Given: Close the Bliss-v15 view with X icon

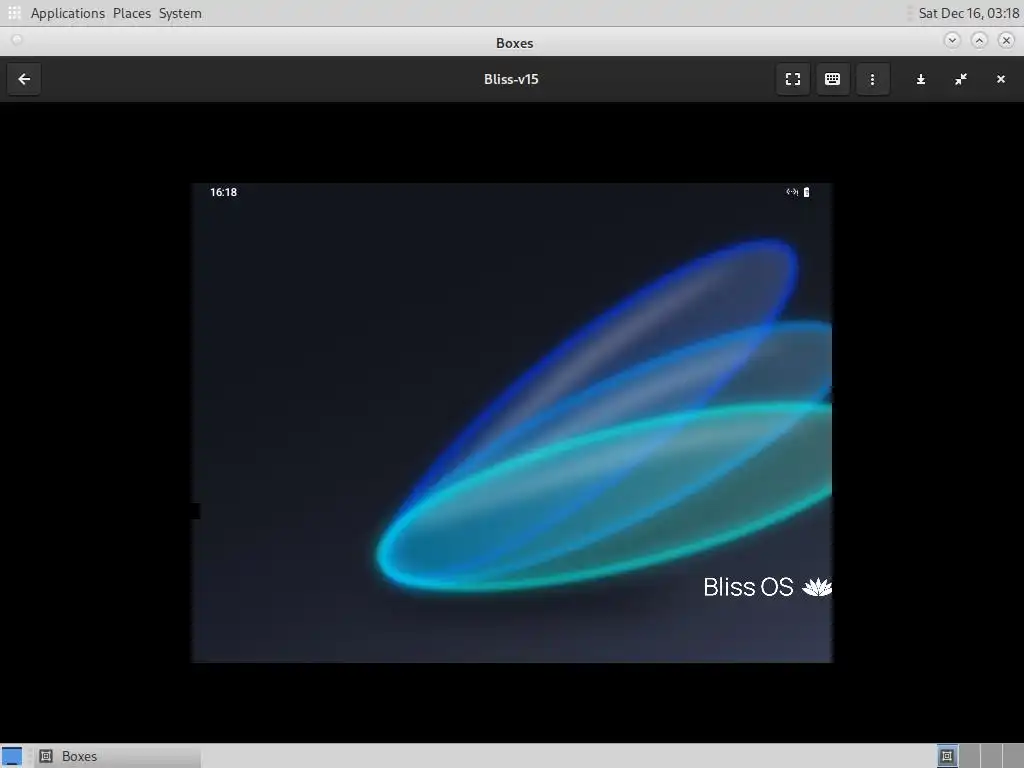Looking at the screenshot, I should pos(1000,79).
